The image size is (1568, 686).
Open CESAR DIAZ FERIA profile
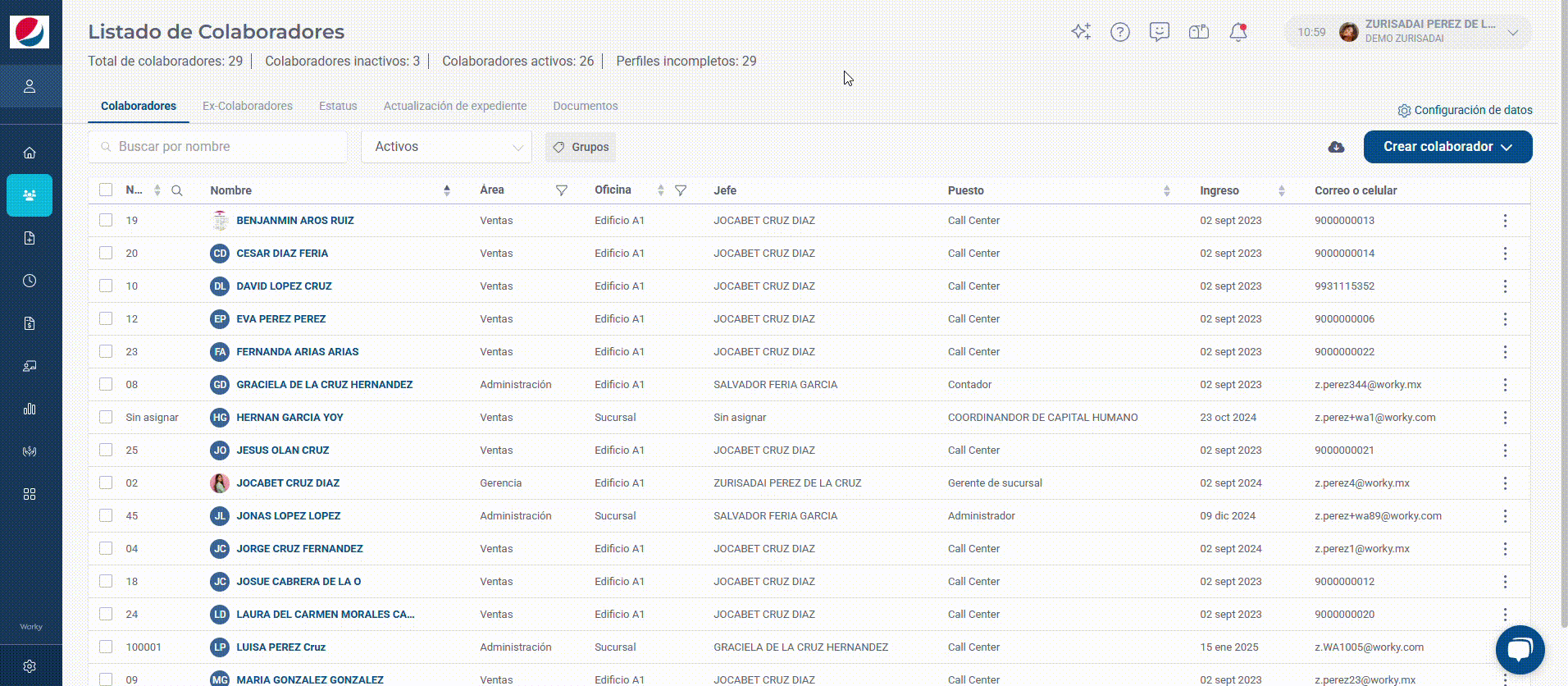282,254
